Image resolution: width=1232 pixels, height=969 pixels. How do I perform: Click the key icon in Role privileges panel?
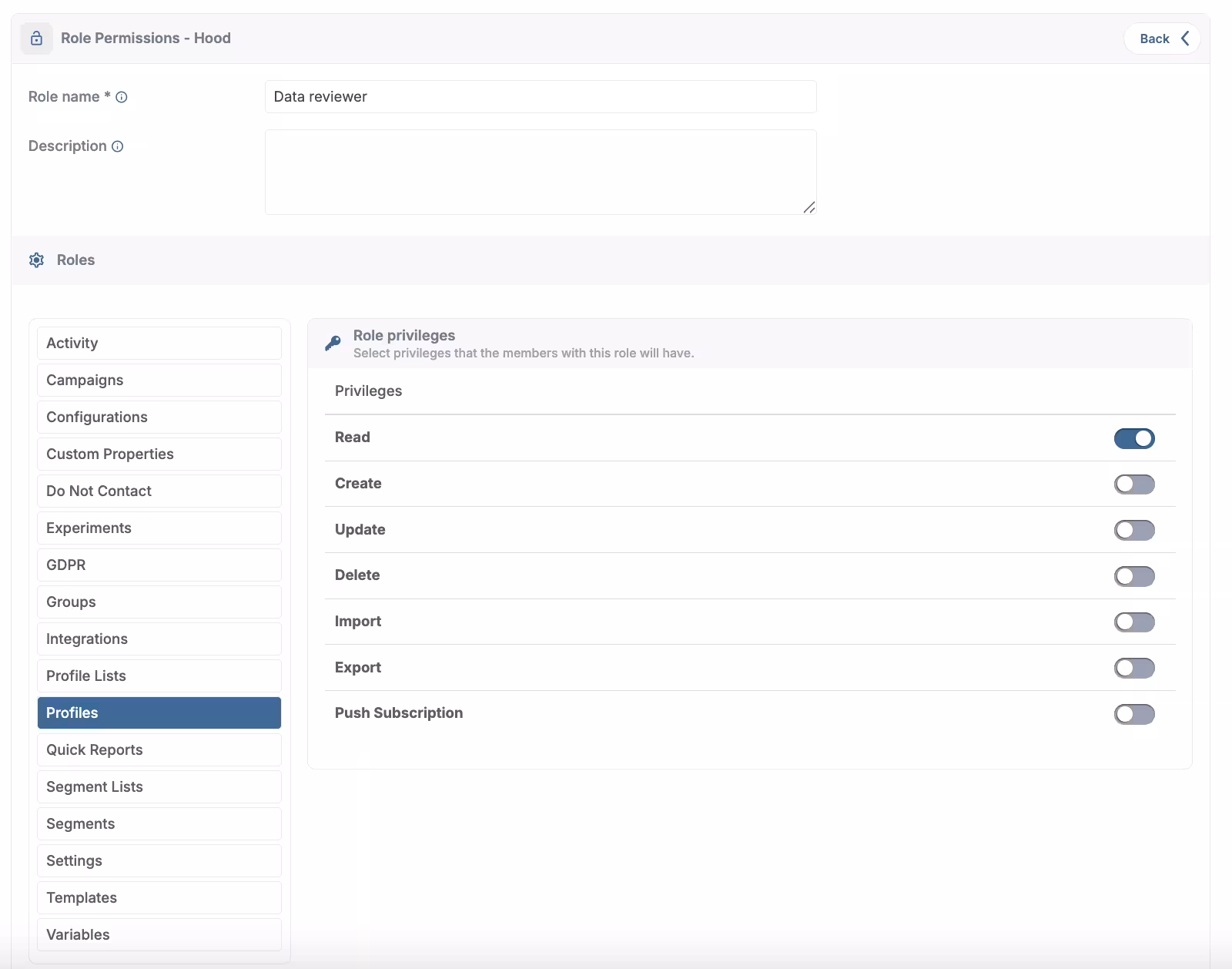pos(333,344)
